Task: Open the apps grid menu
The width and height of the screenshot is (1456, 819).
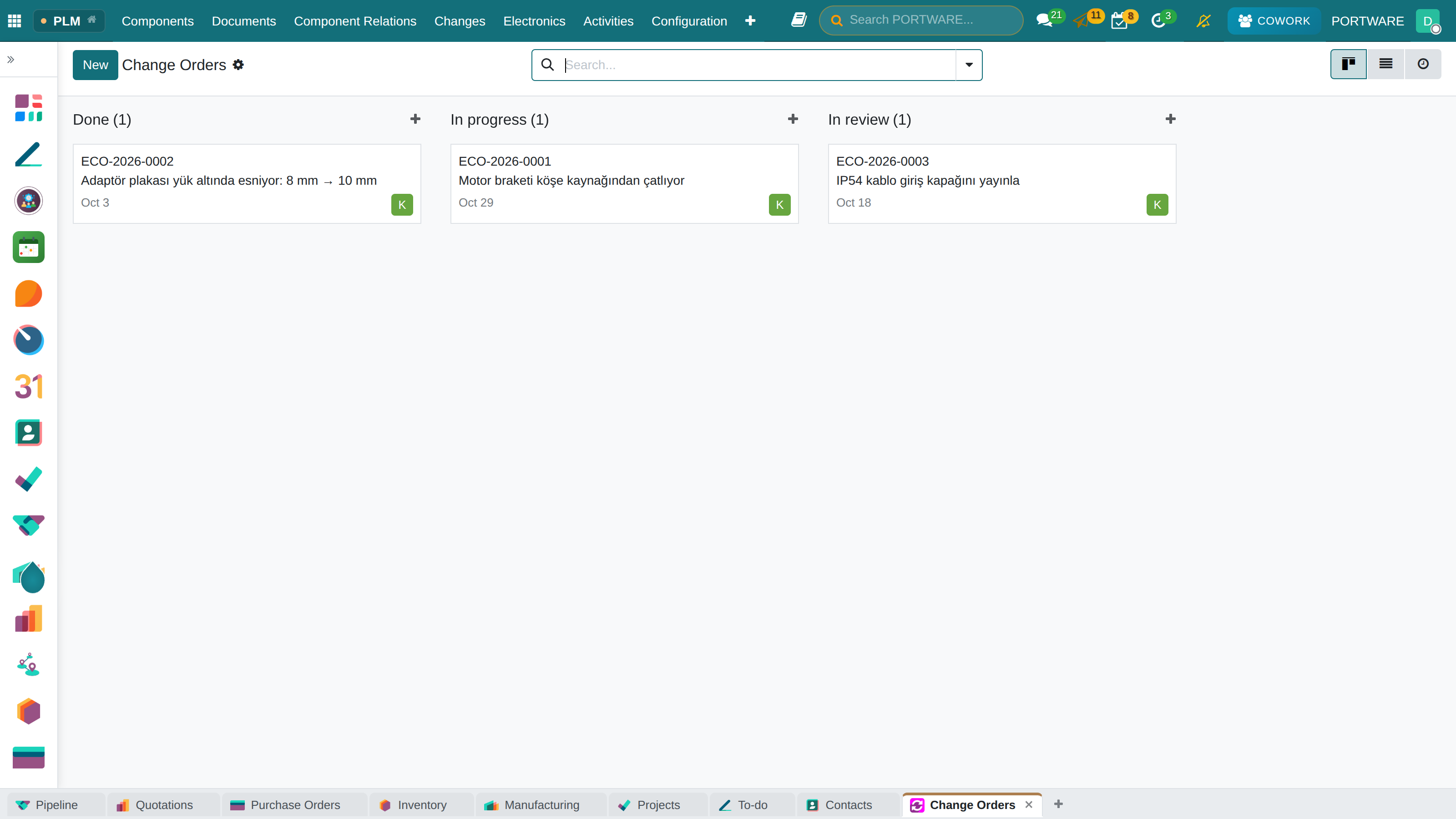Action: tap(15, 21)
